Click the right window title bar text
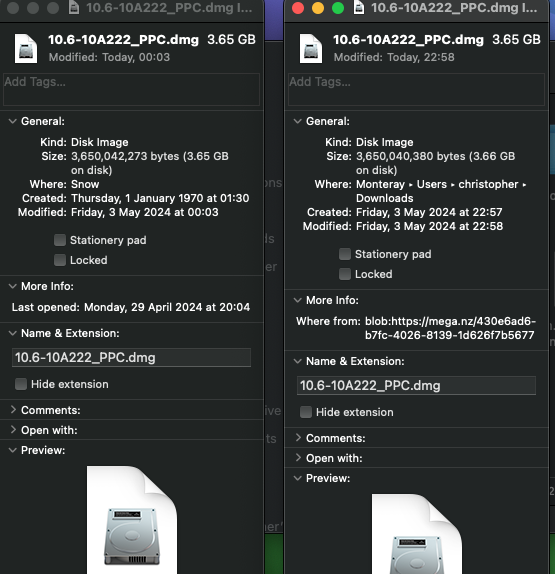The height and width of the screenshot is (574, 555). pyautogui.click(x=454, y=8)
